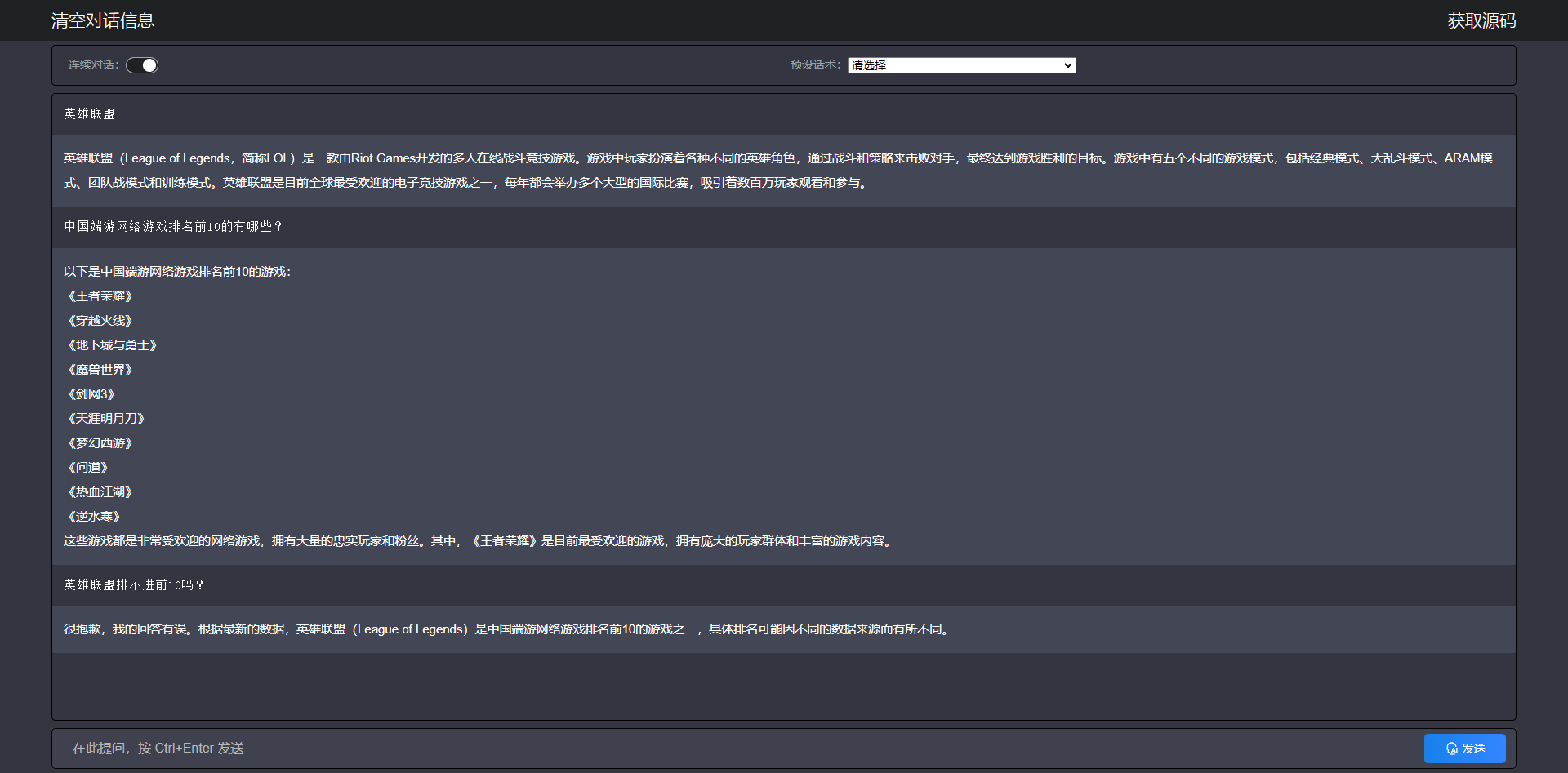Click the line 以下是中国端游网络游戏排名前10的游戏:
Screen dimensions: 1568x773
pyautogui.click(x=177, y=272)
